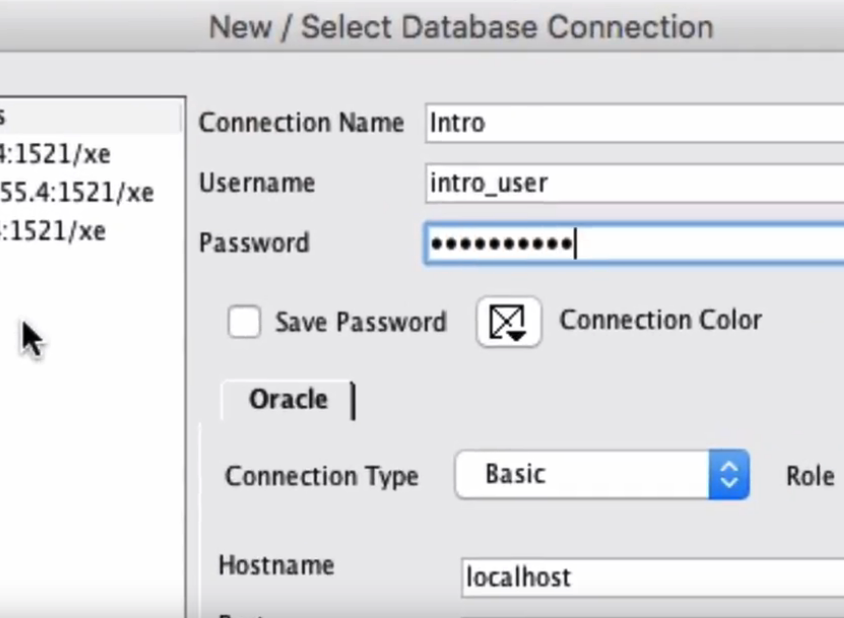
Task: Click the Connection Type label
Action: point(321,476)
